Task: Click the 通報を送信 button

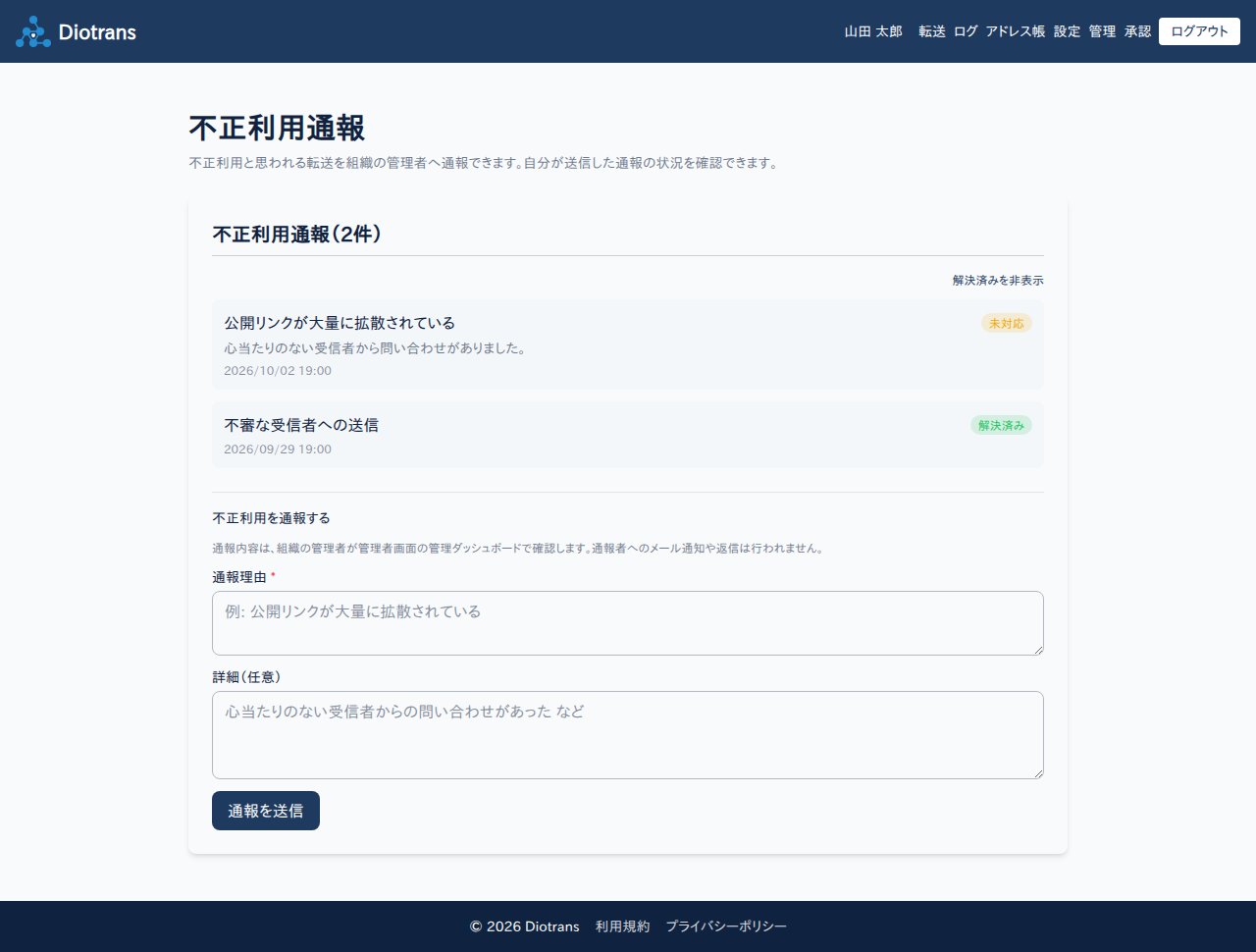Action: tap(266, 811)
